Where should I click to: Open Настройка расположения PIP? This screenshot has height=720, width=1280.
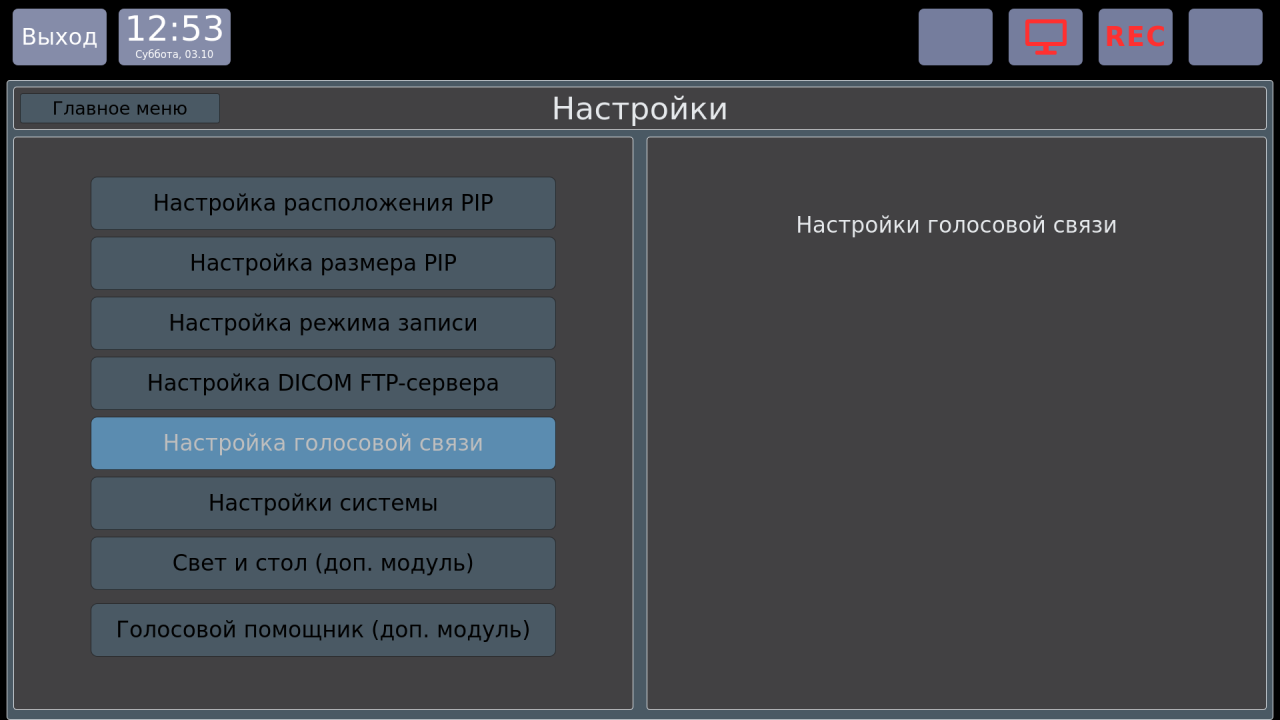[323, 203]
